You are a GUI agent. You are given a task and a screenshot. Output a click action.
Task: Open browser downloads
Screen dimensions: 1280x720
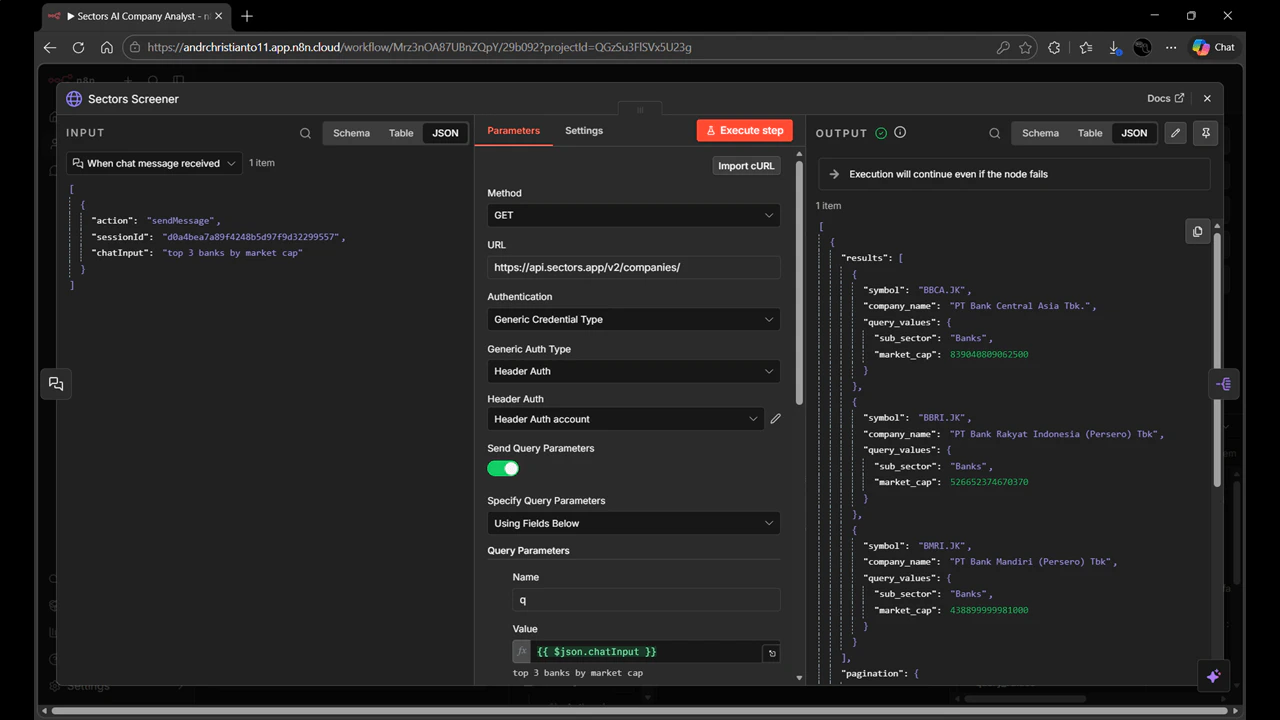pyautogui.click(x=1114, y=47)
